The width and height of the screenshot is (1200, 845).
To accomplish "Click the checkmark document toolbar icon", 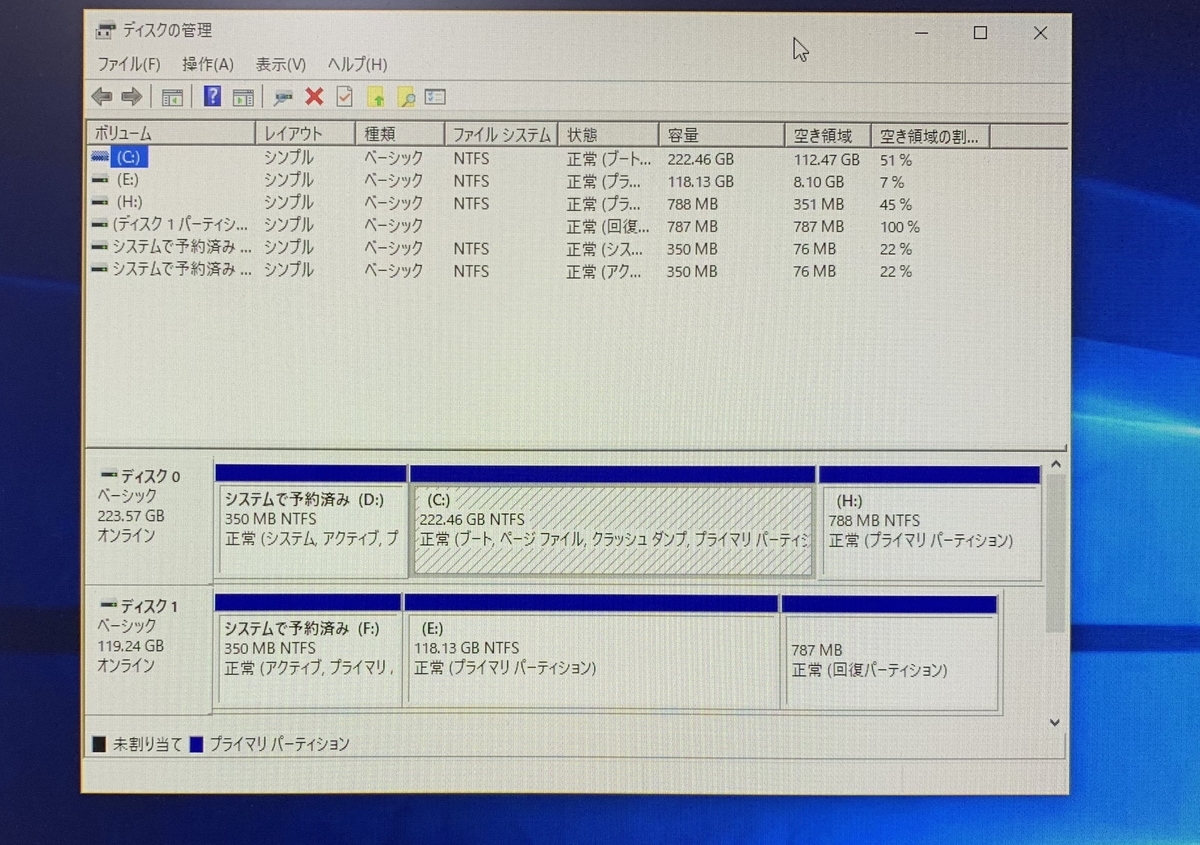I will tap(343, 96).
